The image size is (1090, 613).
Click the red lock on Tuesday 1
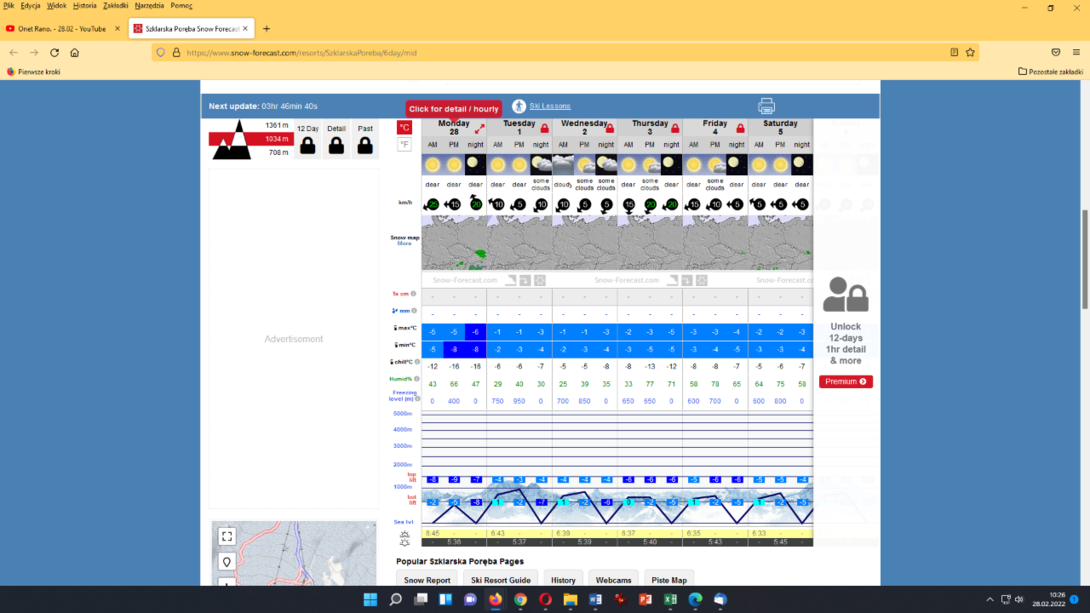pos(545,129)
